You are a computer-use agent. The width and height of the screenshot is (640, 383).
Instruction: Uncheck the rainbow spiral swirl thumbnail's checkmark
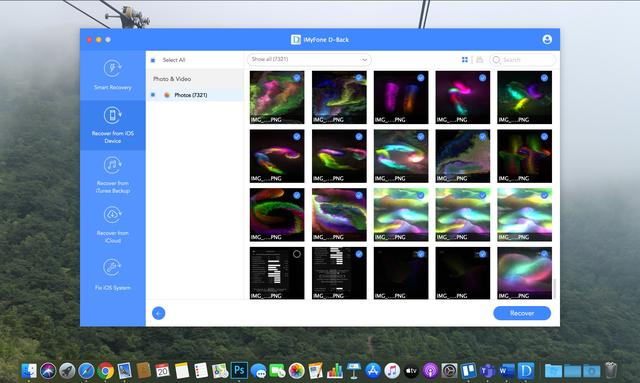[x=297, y=195]
